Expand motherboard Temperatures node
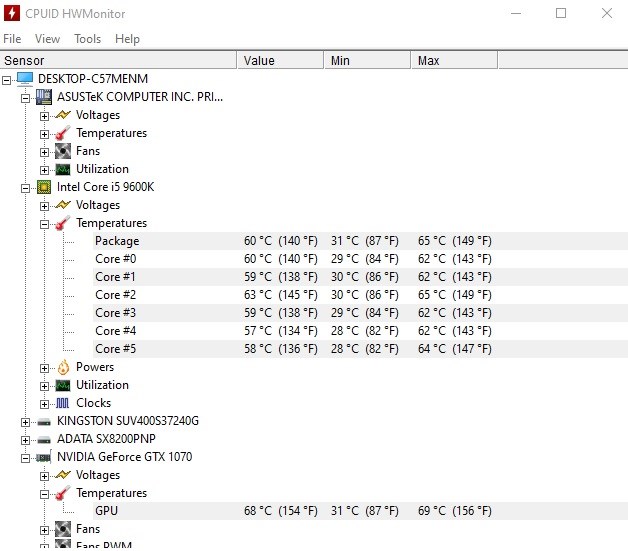 44,135
